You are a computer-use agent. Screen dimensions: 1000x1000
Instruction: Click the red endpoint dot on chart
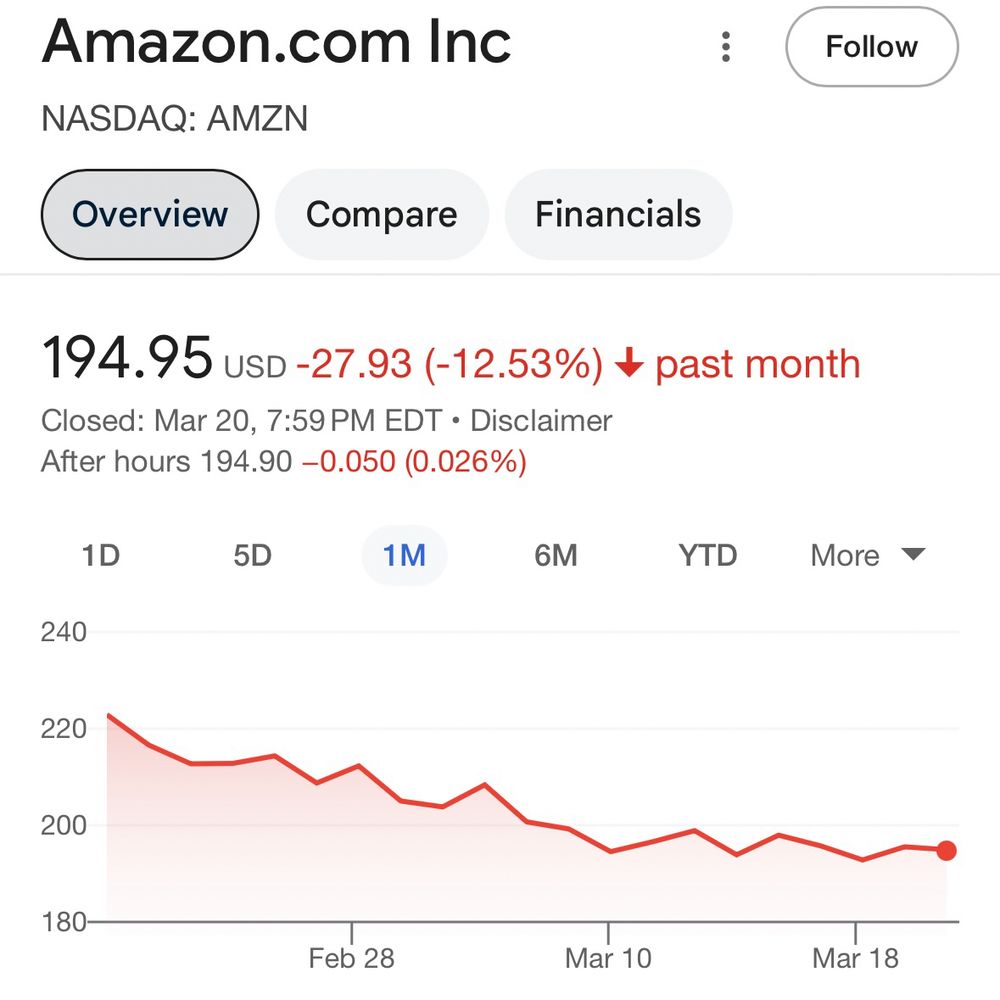[x=946, y=851]
